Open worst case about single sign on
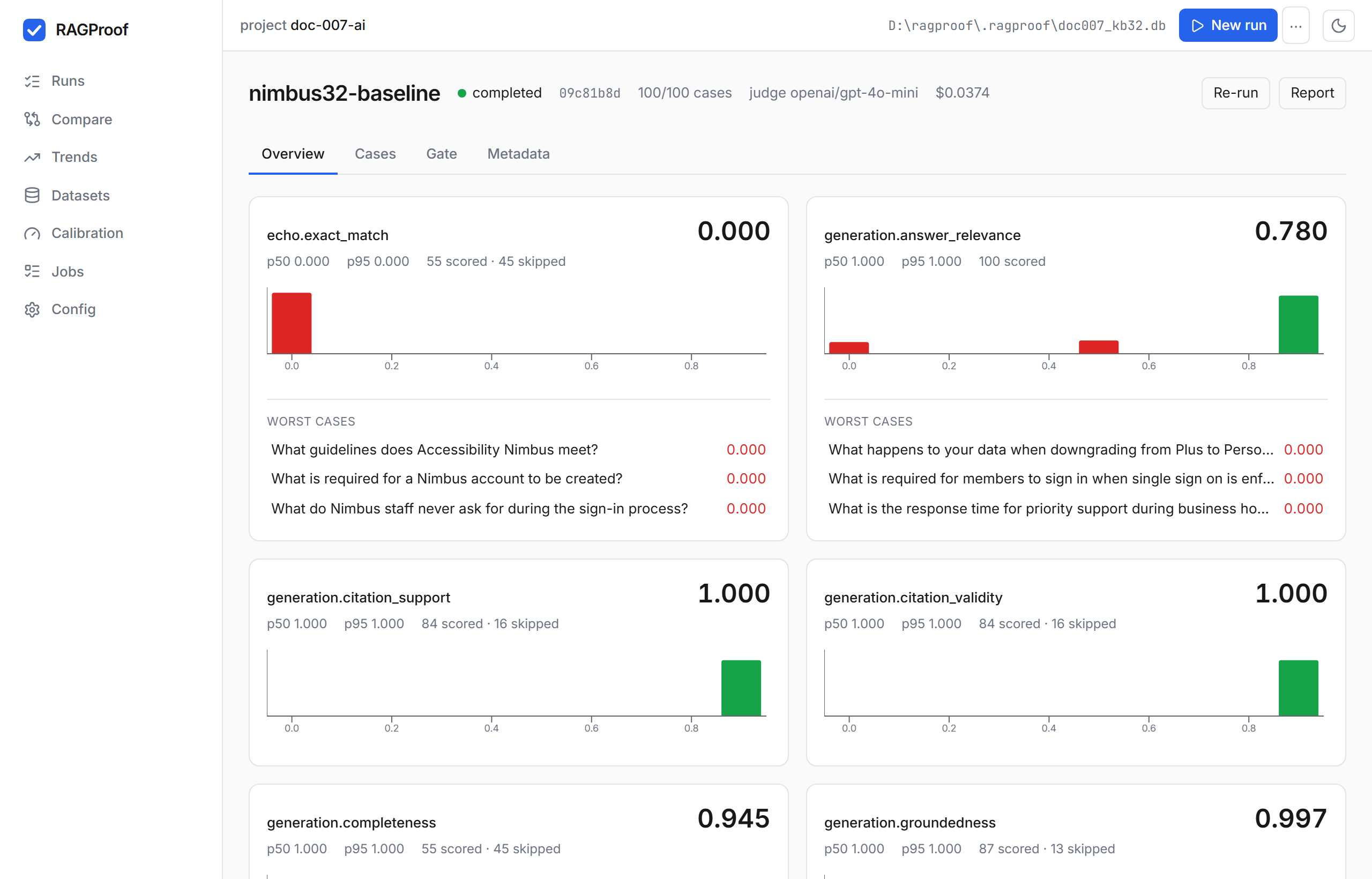The height and width of the screenshot is (879, 1372). 1075,479
